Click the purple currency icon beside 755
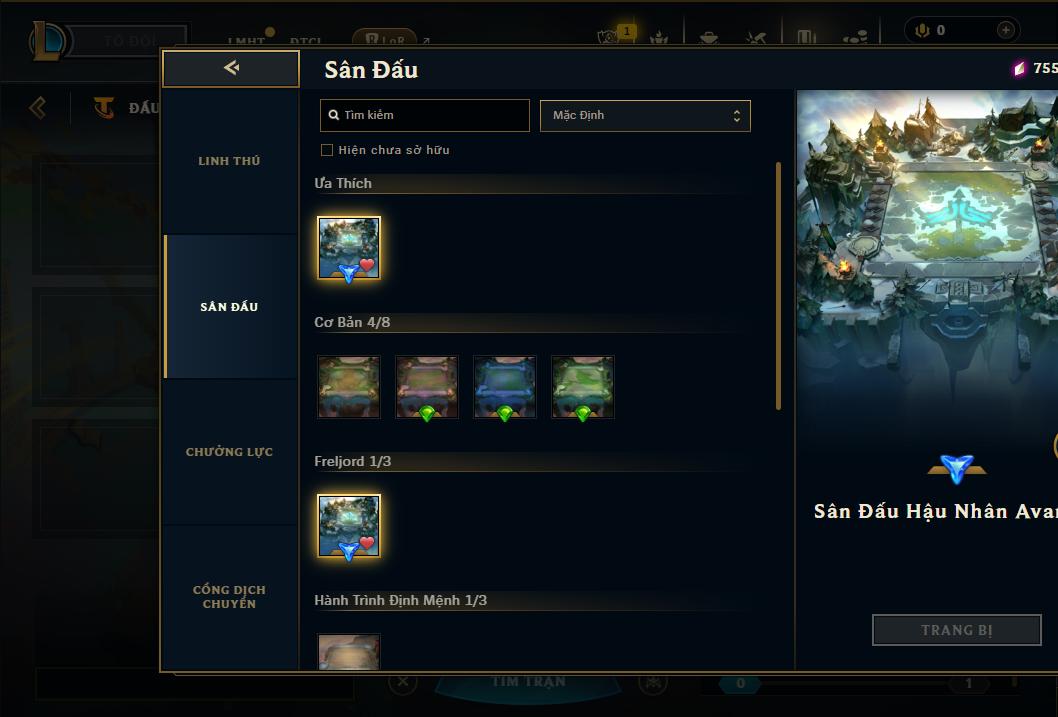 pyautogui.click(x=1019, y=68)
